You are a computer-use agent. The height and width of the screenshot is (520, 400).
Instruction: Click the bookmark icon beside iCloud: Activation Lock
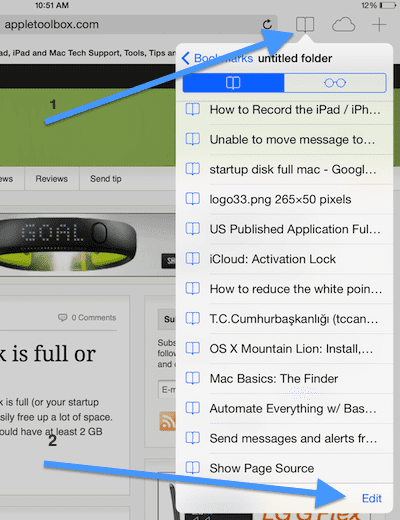pos(193,259)
